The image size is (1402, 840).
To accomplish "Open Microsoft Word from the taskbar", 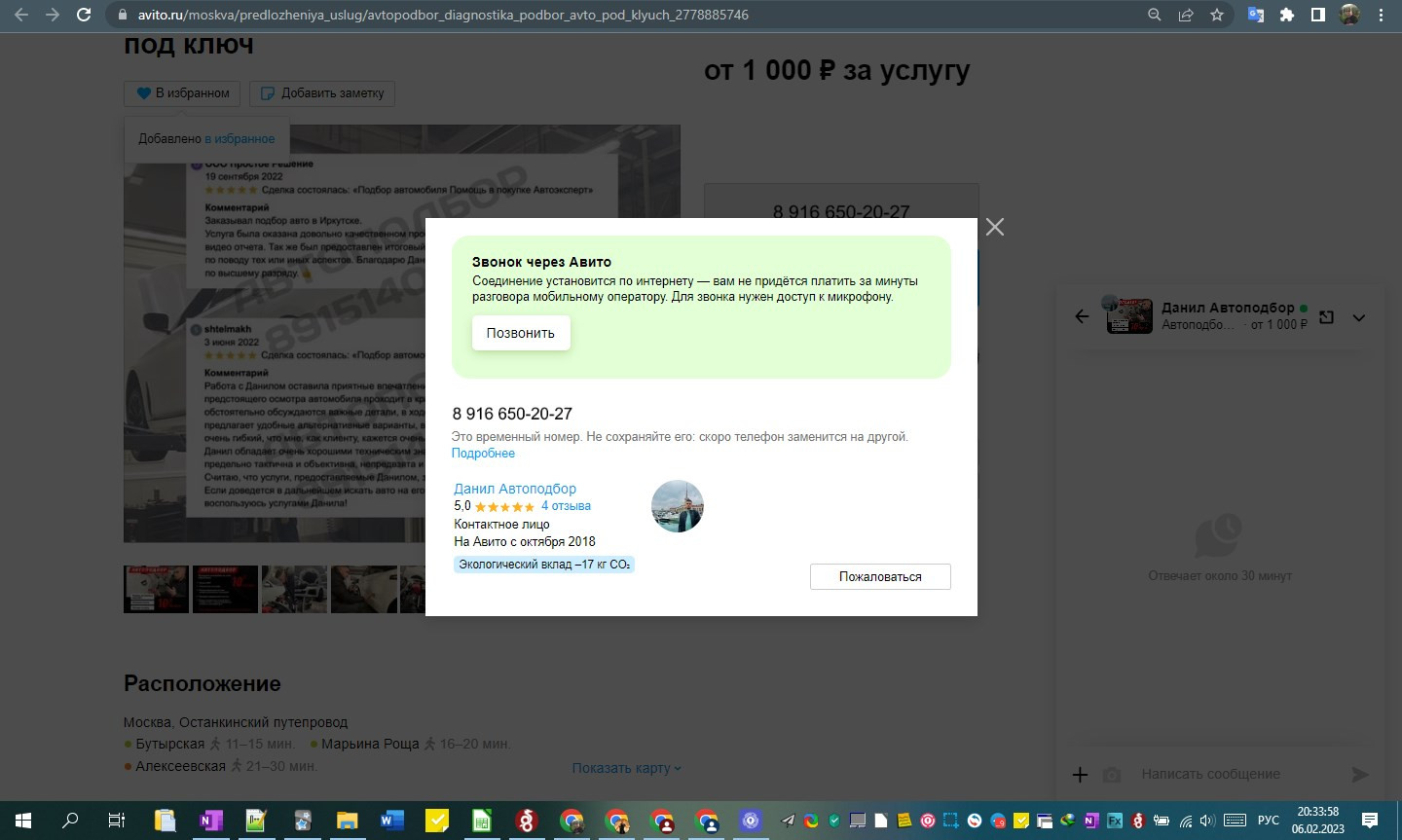I will (x=391, y=821).
